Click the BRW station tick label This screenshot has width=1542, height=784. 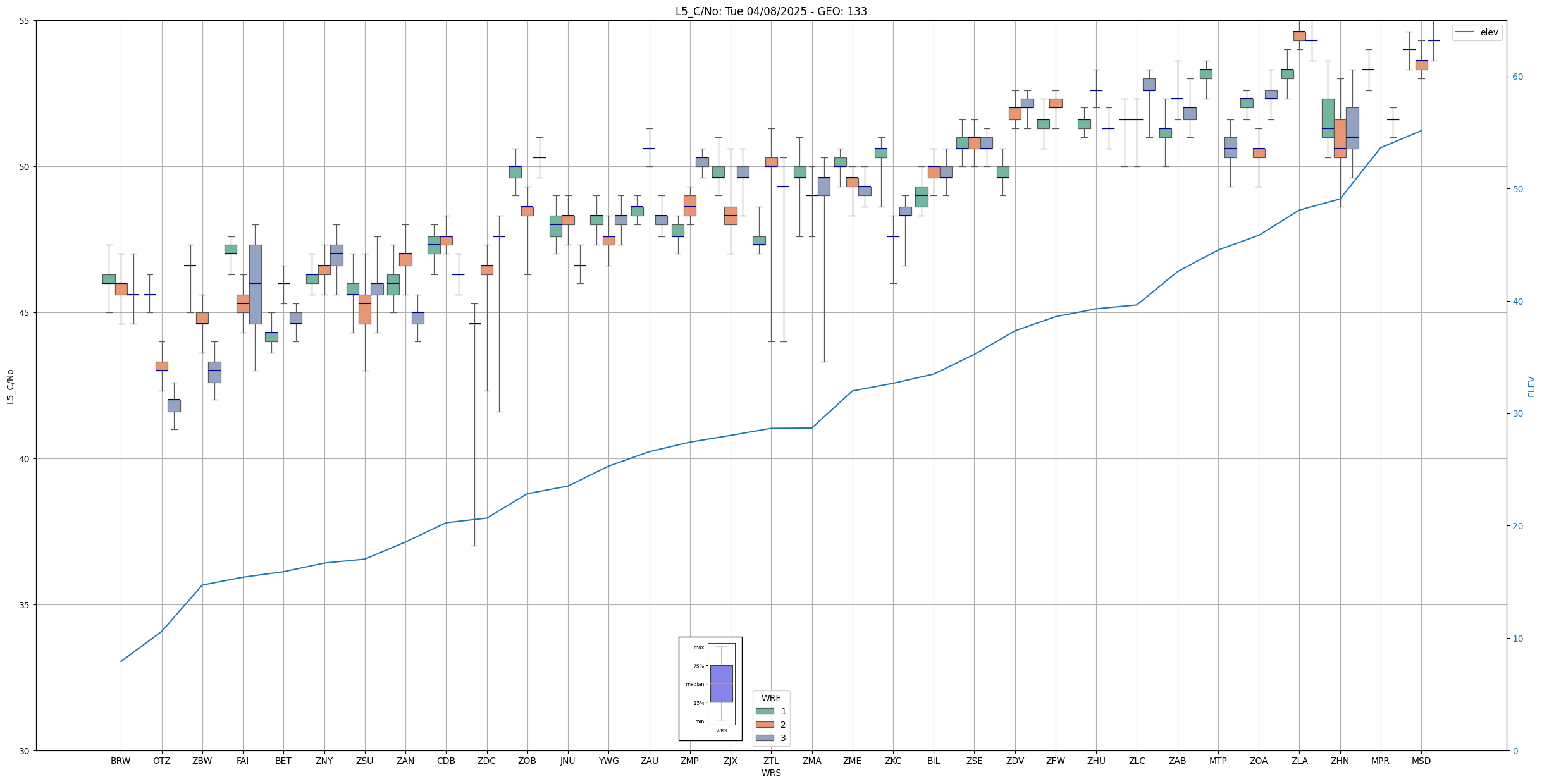coord(120,761)
